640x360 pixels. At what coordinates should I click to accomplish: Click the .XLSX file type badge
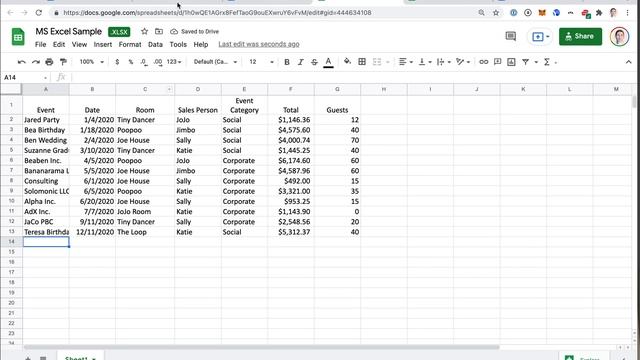[x=119, y=32]
